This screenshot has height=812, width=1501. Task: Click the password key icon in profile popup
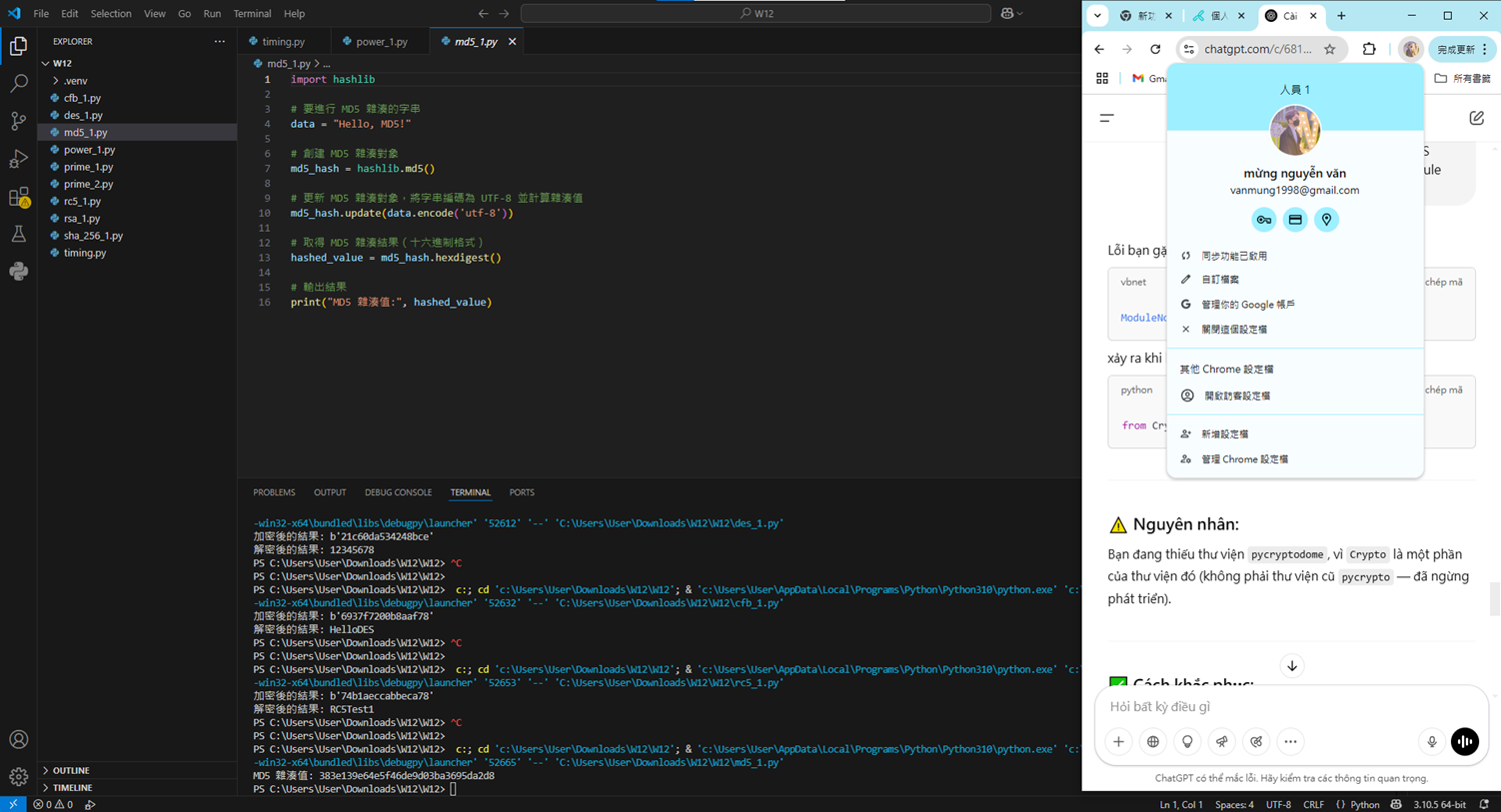(x=1263, y=220)
